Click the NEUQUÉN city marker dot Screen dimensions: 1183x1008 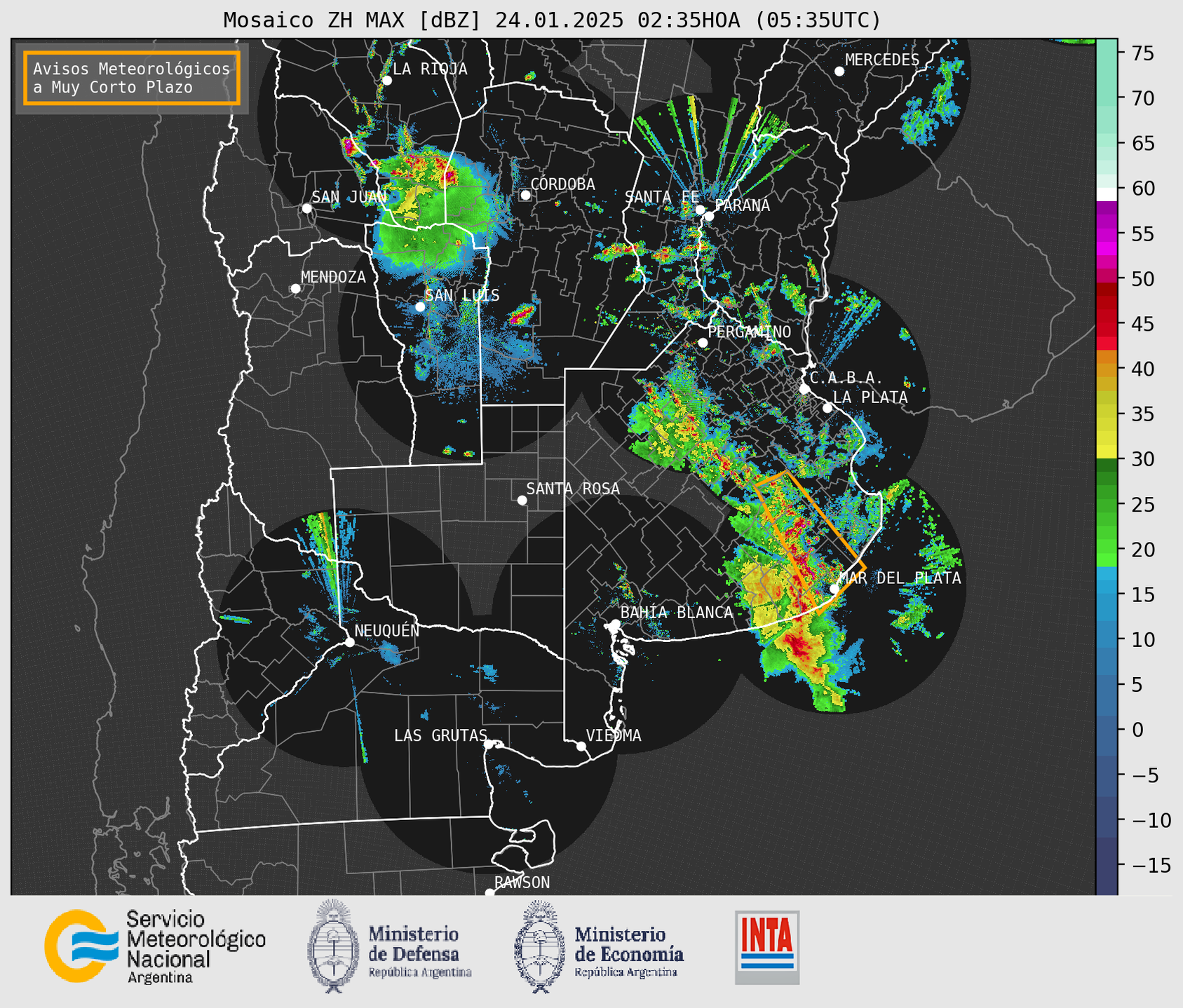(x=349, y=642)
